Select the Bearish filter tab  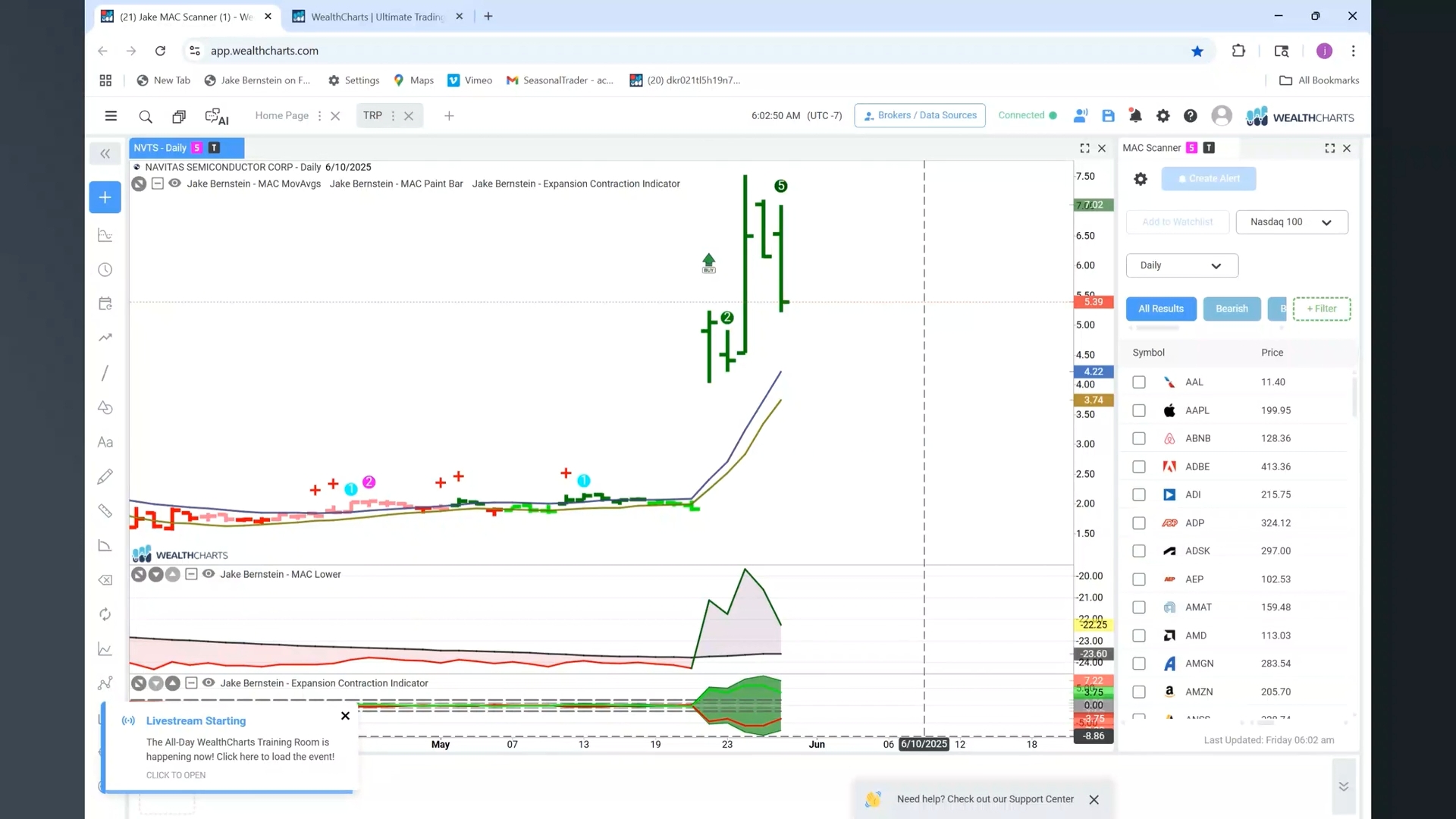[1232, 309]
